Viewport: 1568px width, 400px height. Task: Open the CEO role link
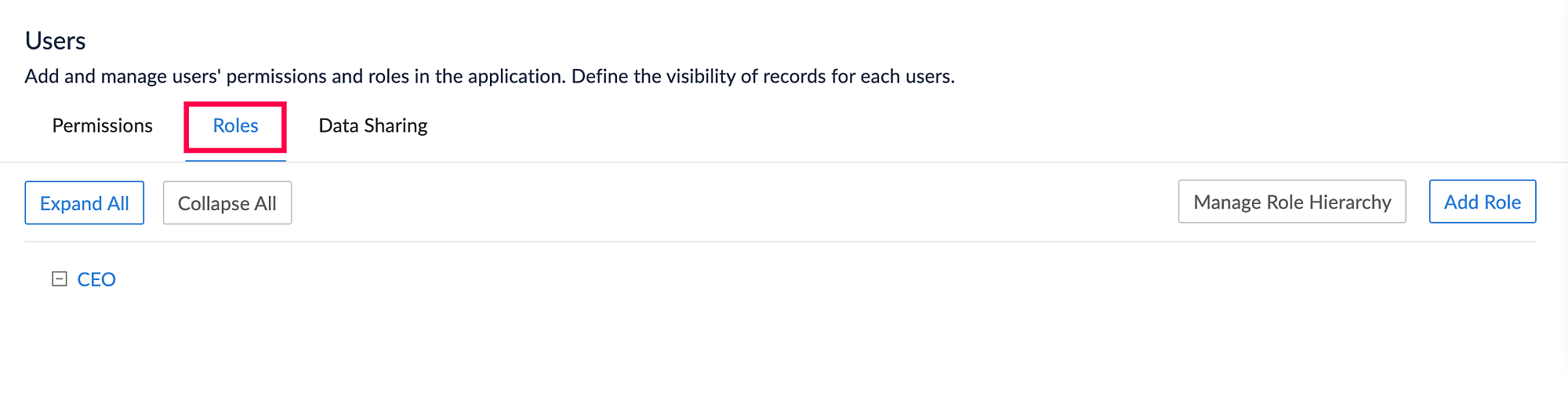96,280
